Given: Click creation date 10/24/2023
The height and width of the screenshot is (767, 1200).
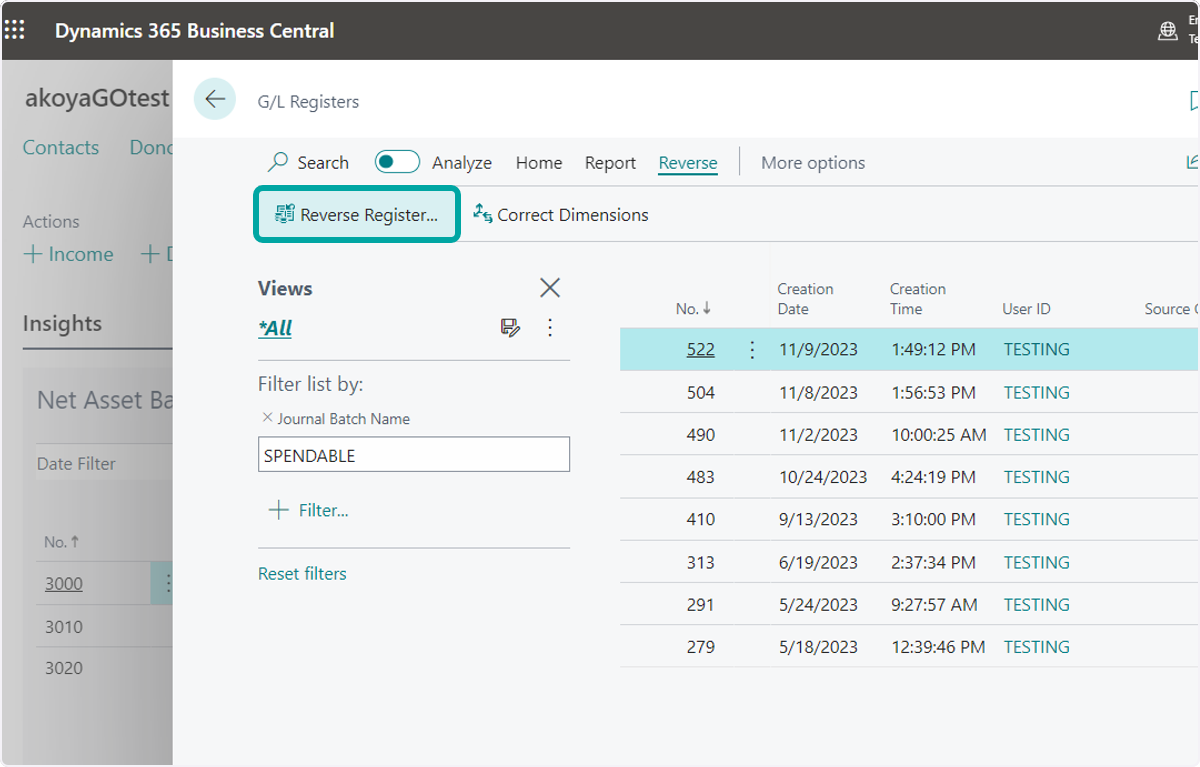Looking at the screenshot, I should pos(823,477).
